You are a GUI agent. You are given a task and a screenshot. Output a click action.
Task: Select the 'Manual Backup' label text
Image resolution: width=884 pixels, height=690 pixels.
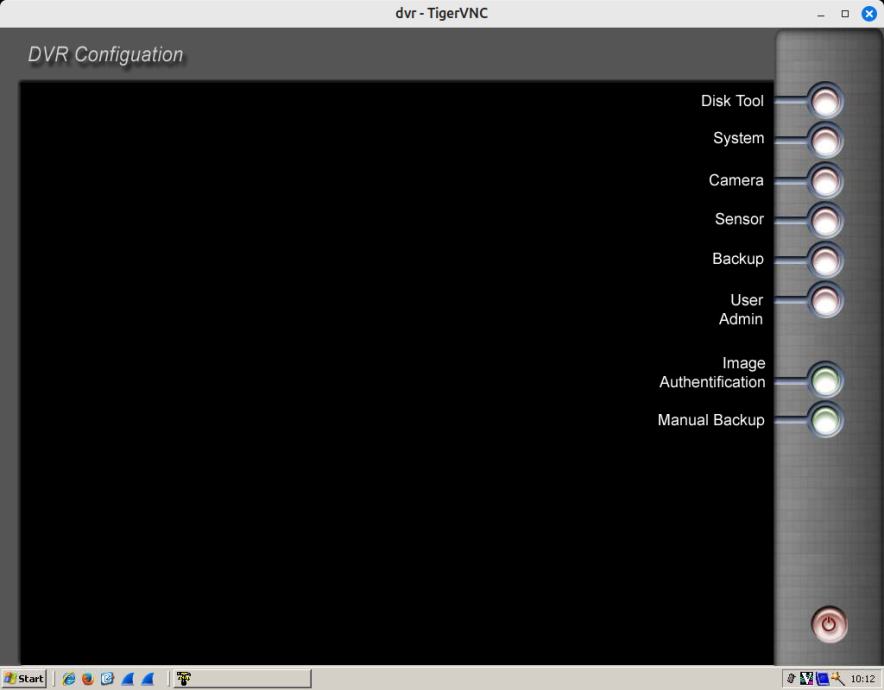(711, 420)
